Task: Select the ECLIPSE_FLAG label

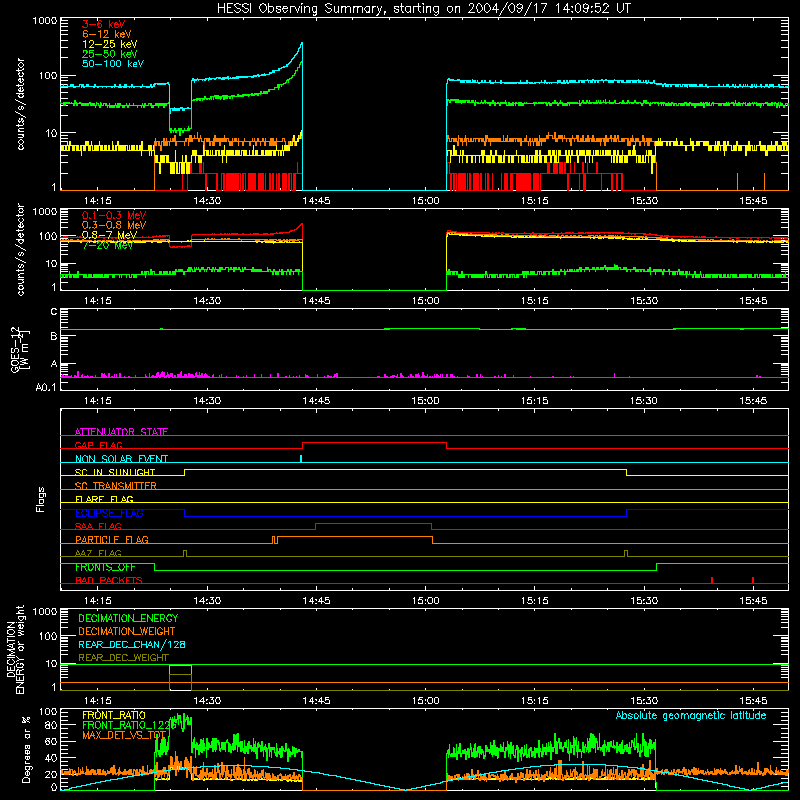Action: (x=109, y=513)
